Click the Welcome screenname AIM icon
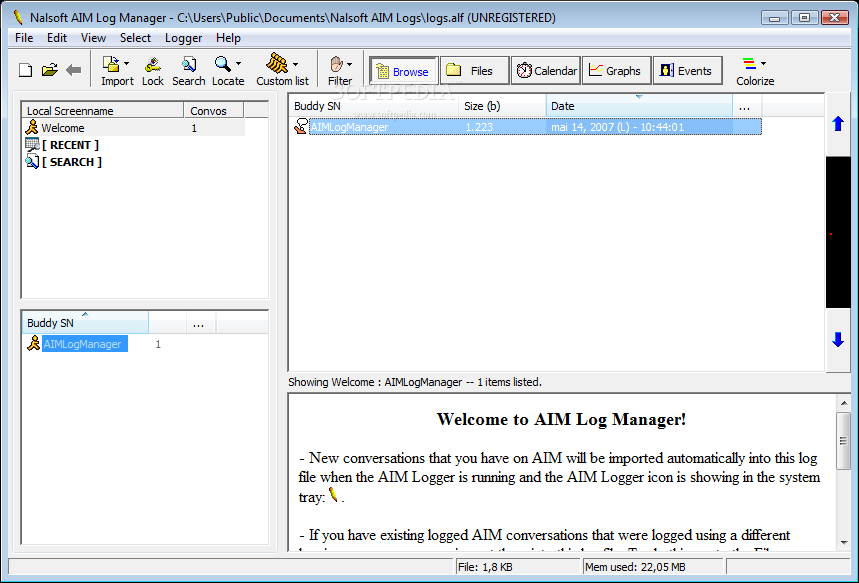Screen dimensions: 859x583 [x=32, y=128]
